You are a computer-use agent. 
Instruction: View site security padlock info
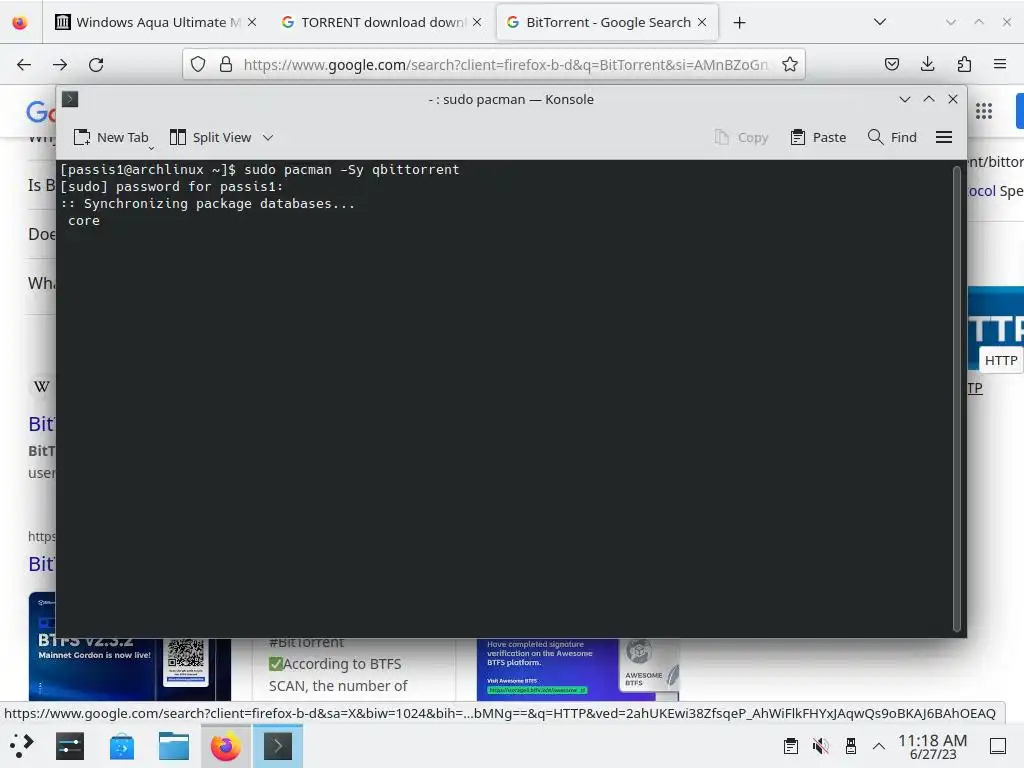click(226, 64)
